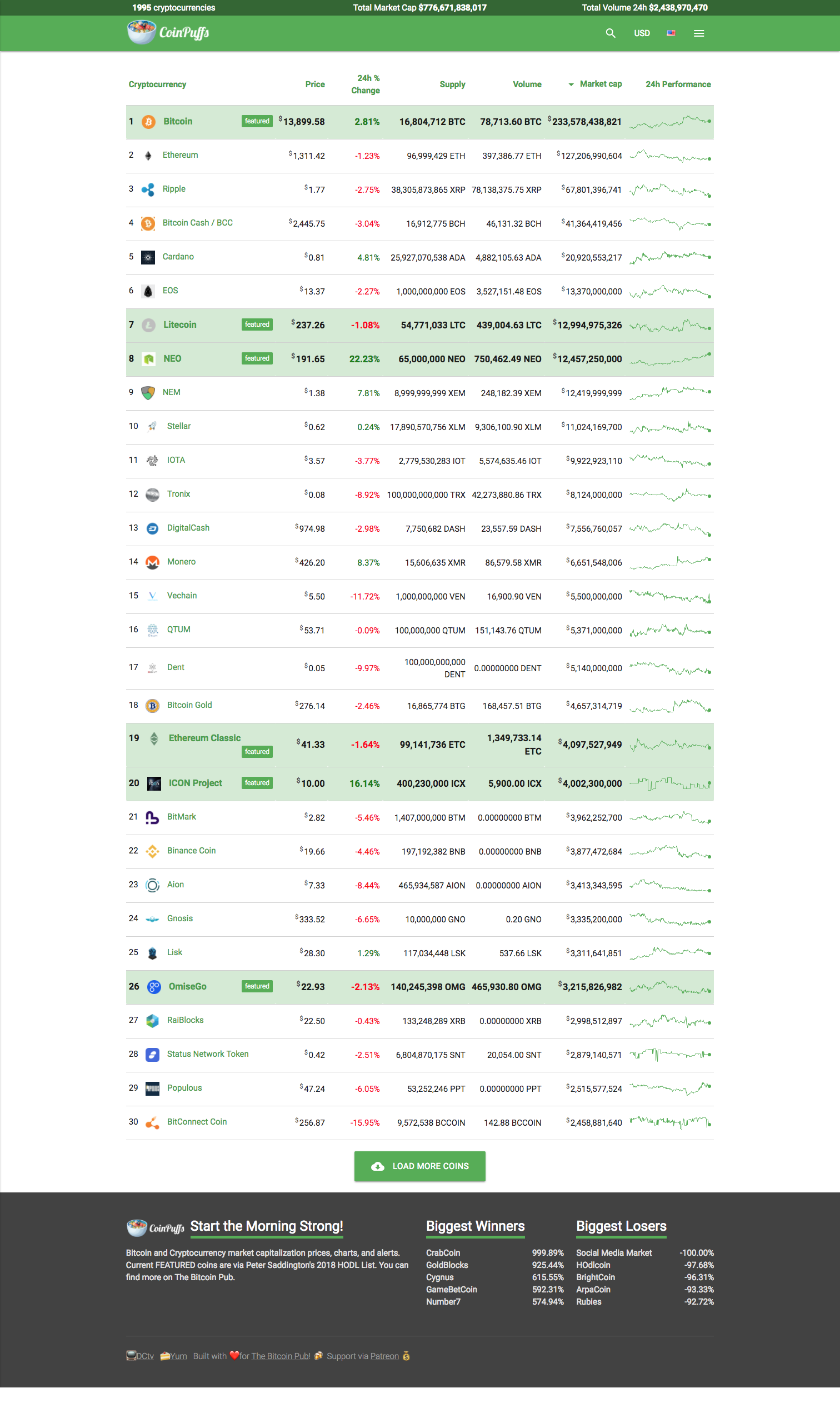Viewport: 840px width, 1413px height.
Task: Open the Patreon support link
Action: tap(384, 1356)
